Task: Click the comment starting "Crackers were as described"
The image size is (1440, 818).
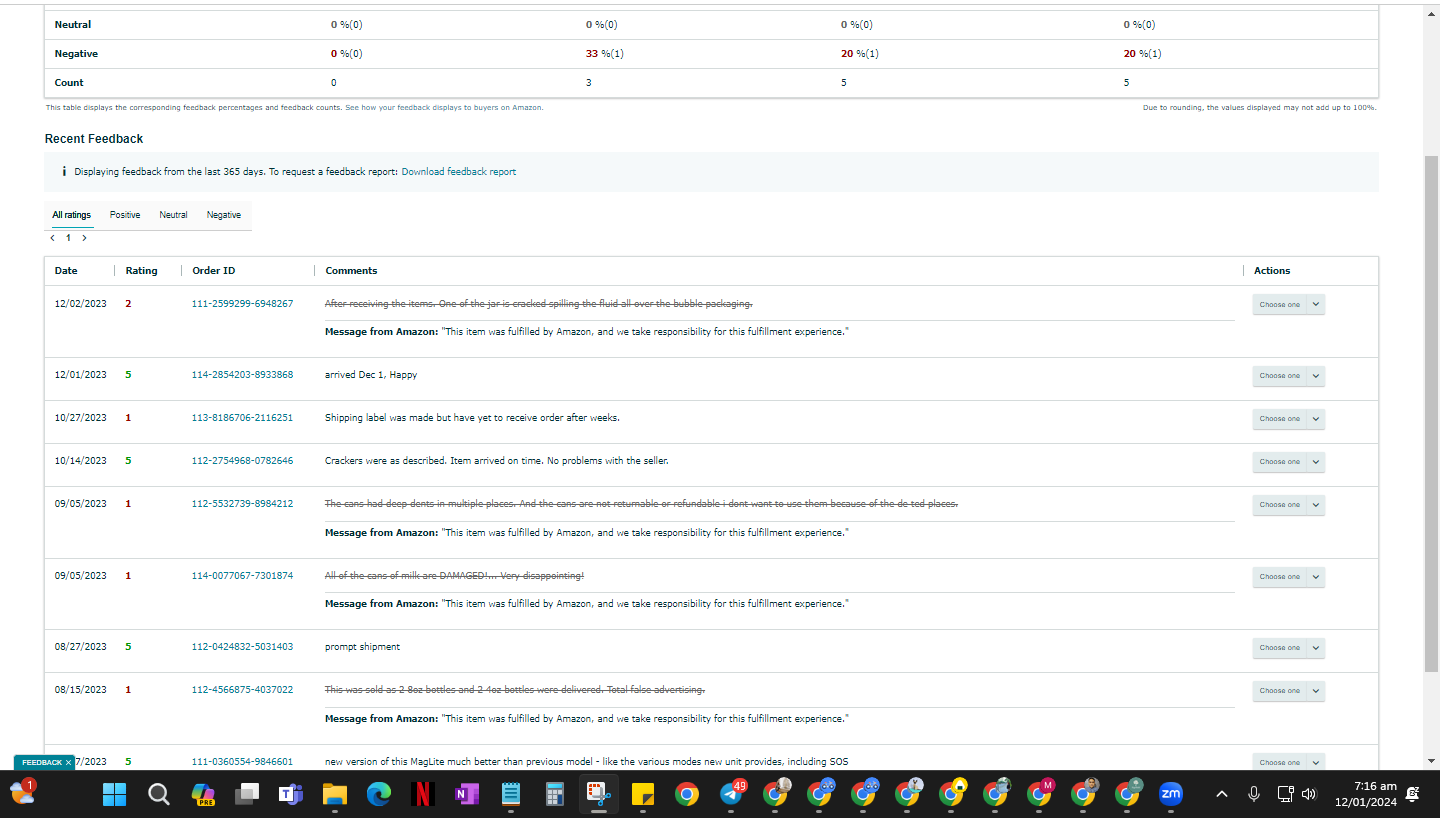Action: 496,461
